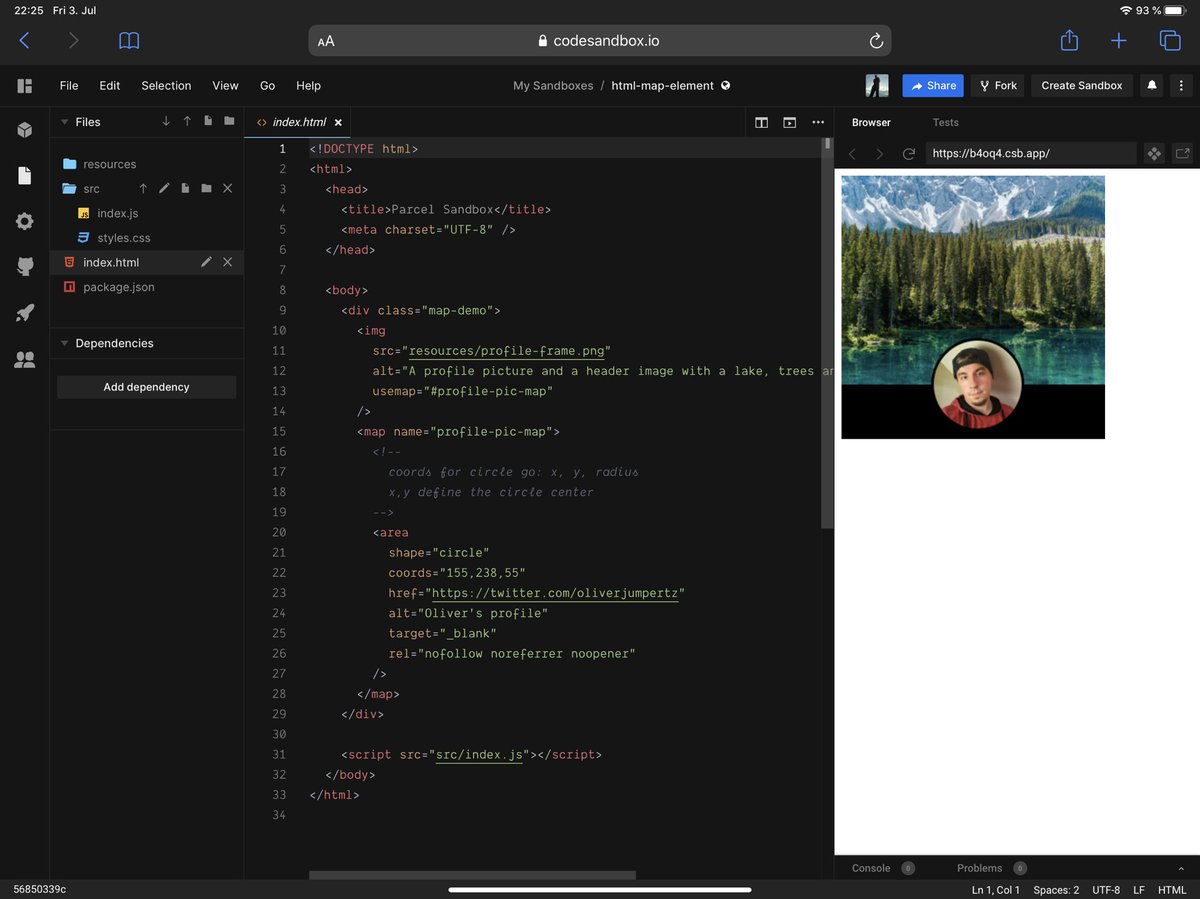
Task: Open package.json in file tree
Action: point(119,287)
